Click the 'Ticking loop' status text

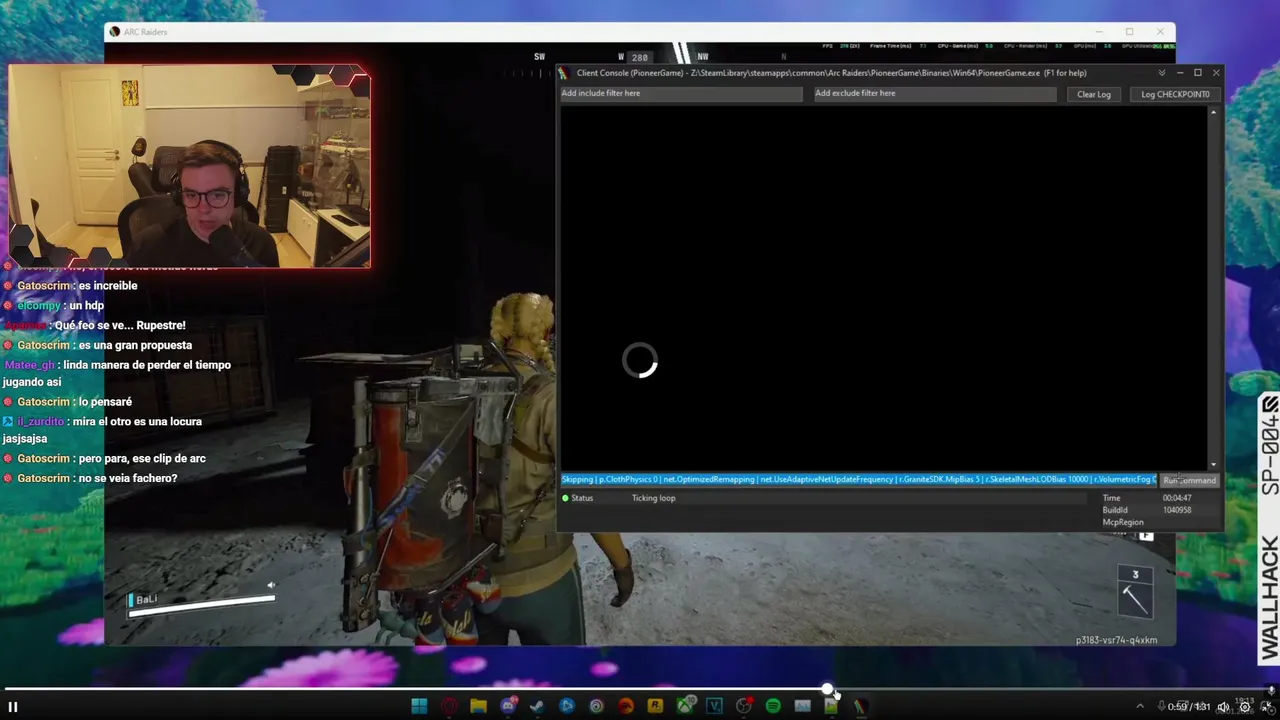click(x=653, y=498)
